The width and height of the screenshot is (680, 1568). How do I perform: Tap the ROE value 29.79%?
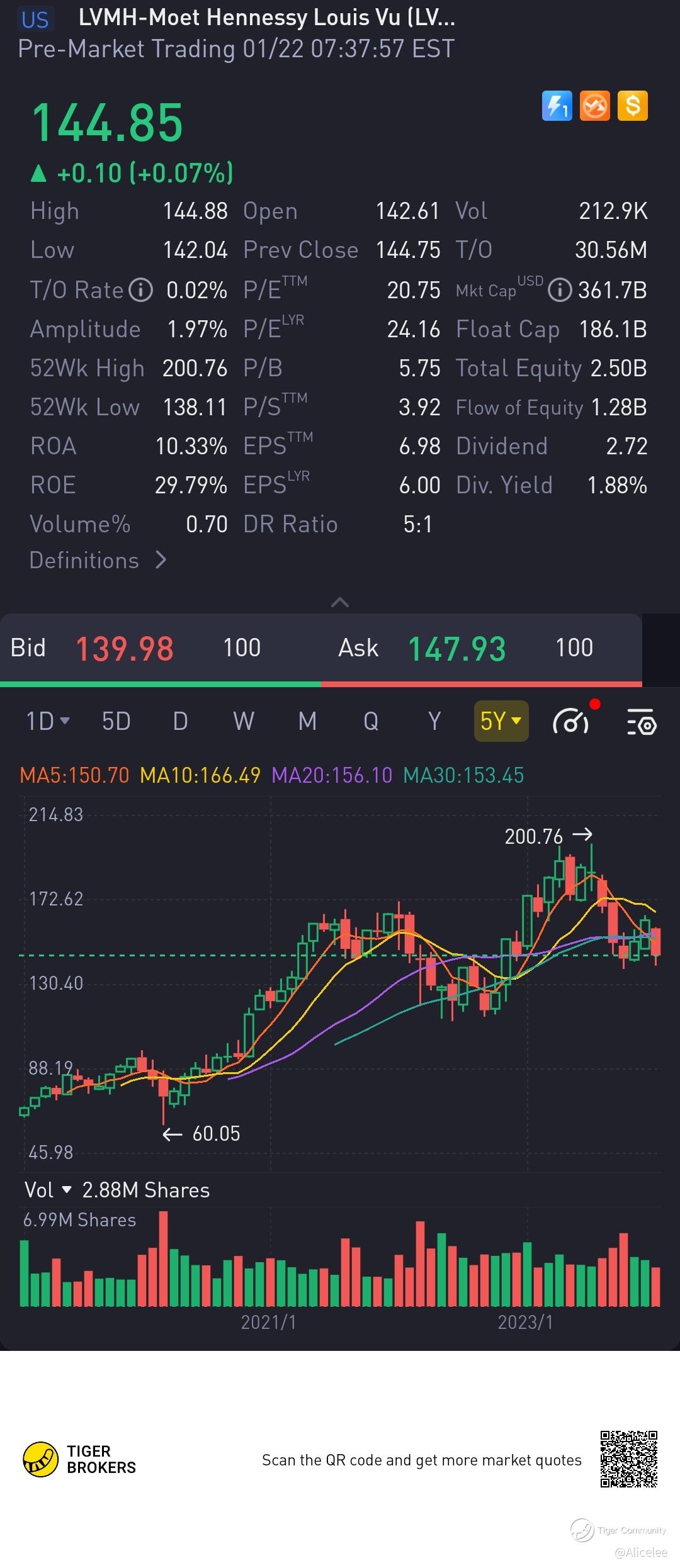(191, 485)
